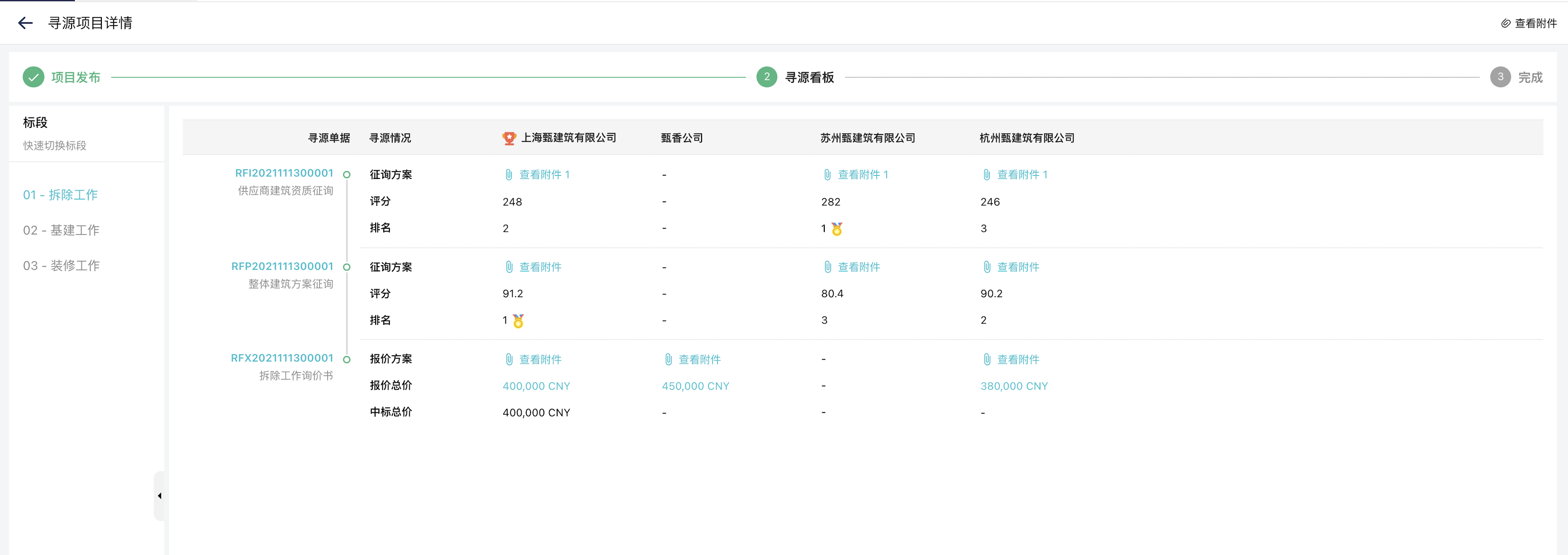Switch to 03 - 装修工作 section
The height and width of the screenshot is (555, 1568).
(x=61, y=265)
